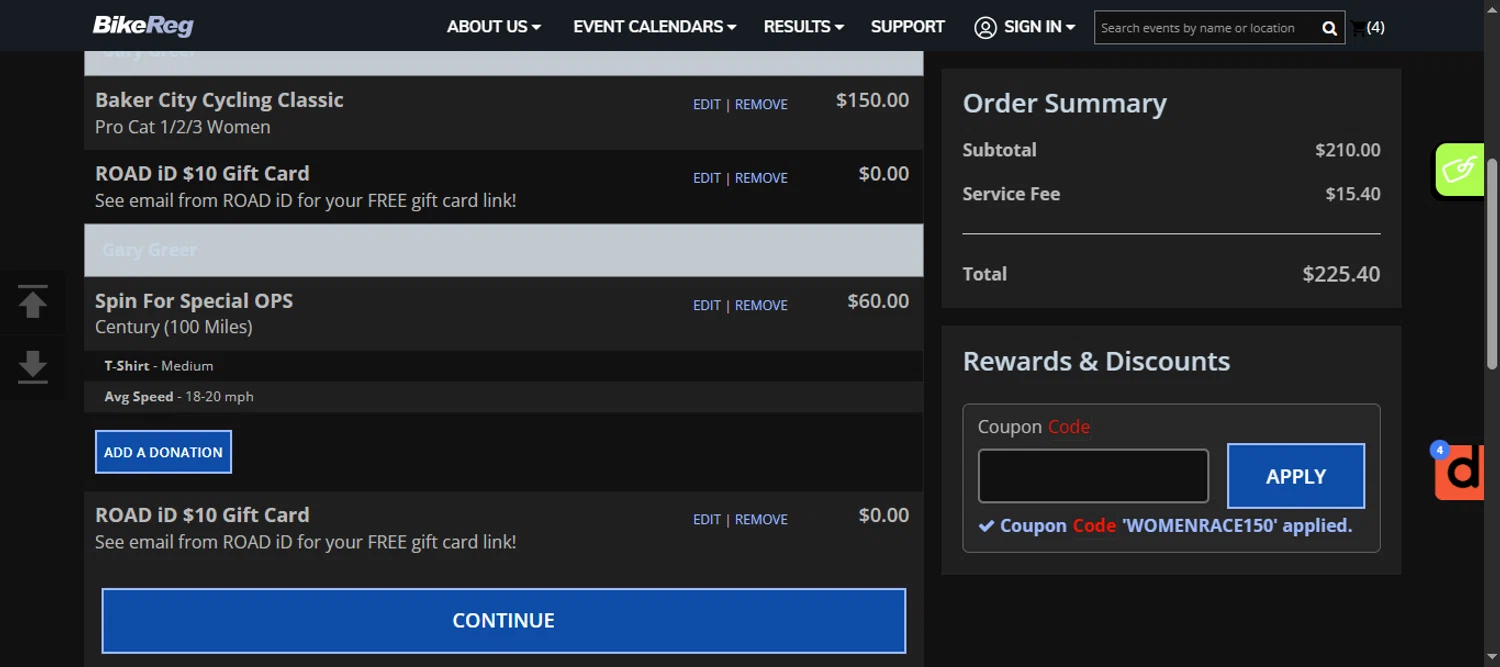This screenshot has height=667, width=1500.
Task: Click the BikeReg logo
Action: point(143,26)
